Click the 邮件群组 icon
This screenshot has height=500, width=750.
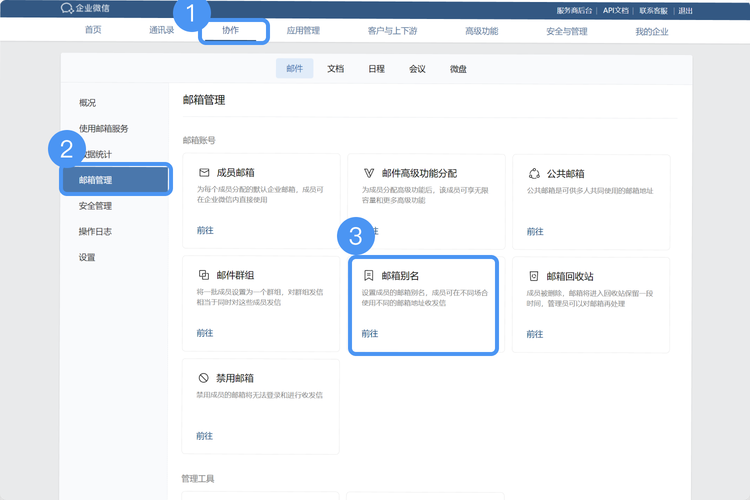(204, 275)
